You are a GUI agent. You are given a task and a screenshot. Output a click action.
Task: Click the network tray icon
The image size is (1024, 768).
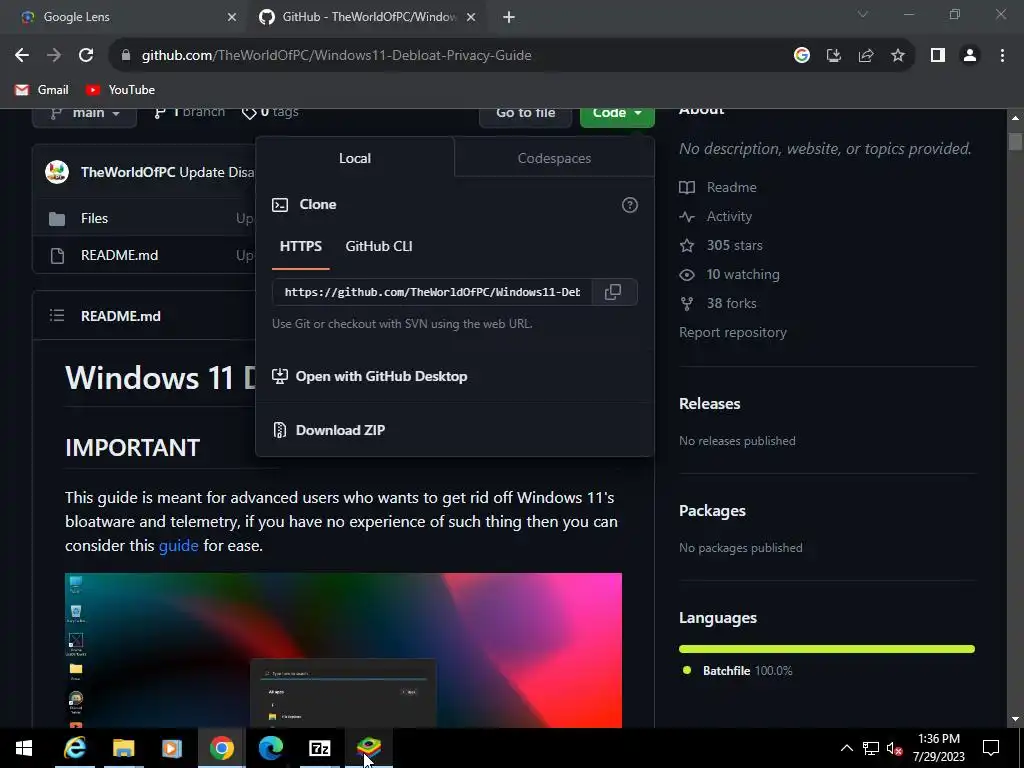[x=871, y=748]
